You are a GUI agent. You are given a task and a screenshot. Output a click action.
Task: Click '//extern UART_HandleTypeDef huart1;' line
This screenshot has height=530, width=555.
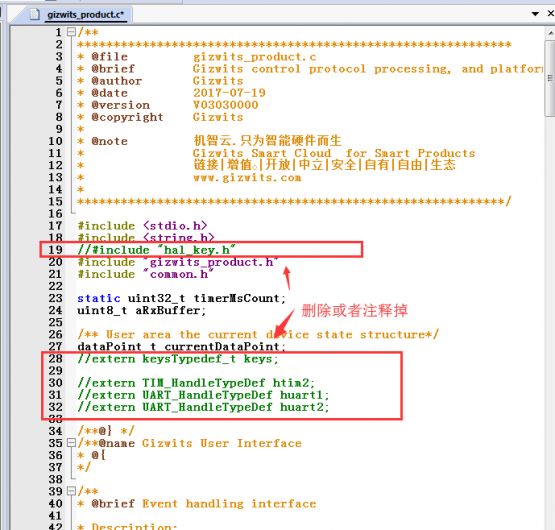[203, 395]
